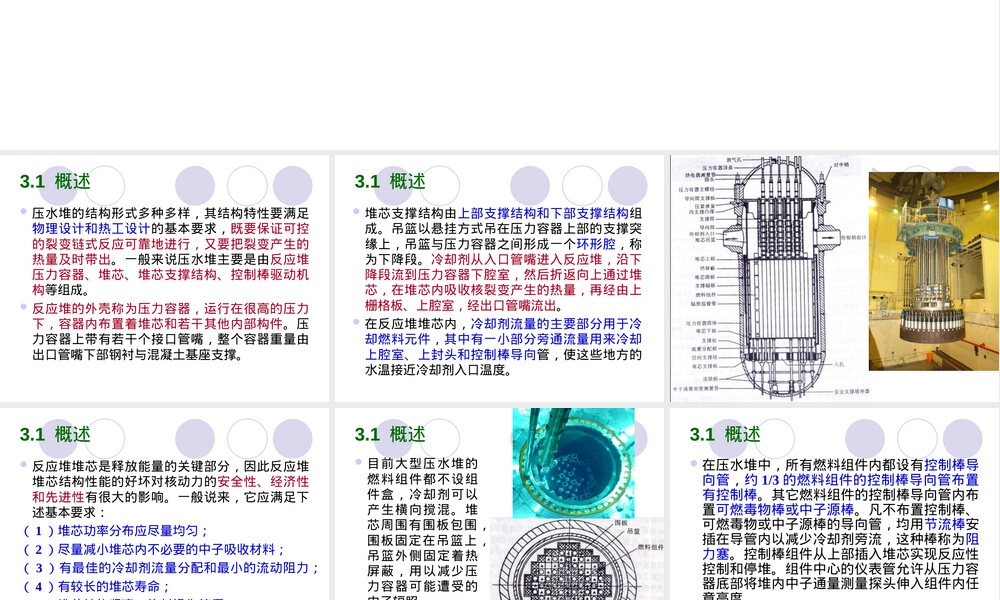The image size is (1000, 600).
Task: Click the blue text 物理设计和热工设计
Action: (91, 229)
